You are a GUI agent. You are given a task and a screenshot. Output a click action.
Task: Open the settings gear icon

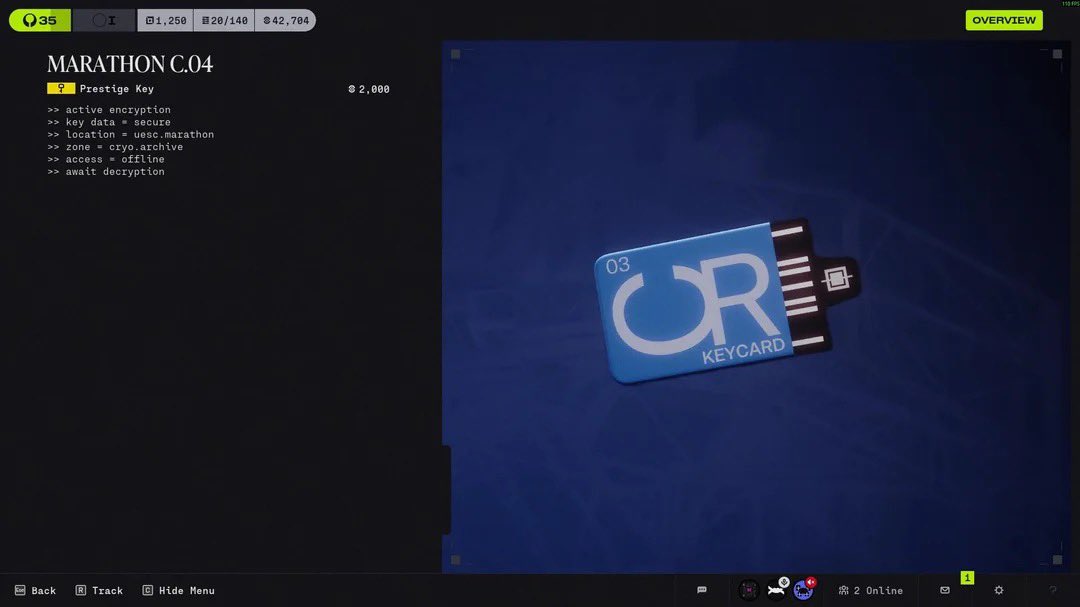pos(999,590)
